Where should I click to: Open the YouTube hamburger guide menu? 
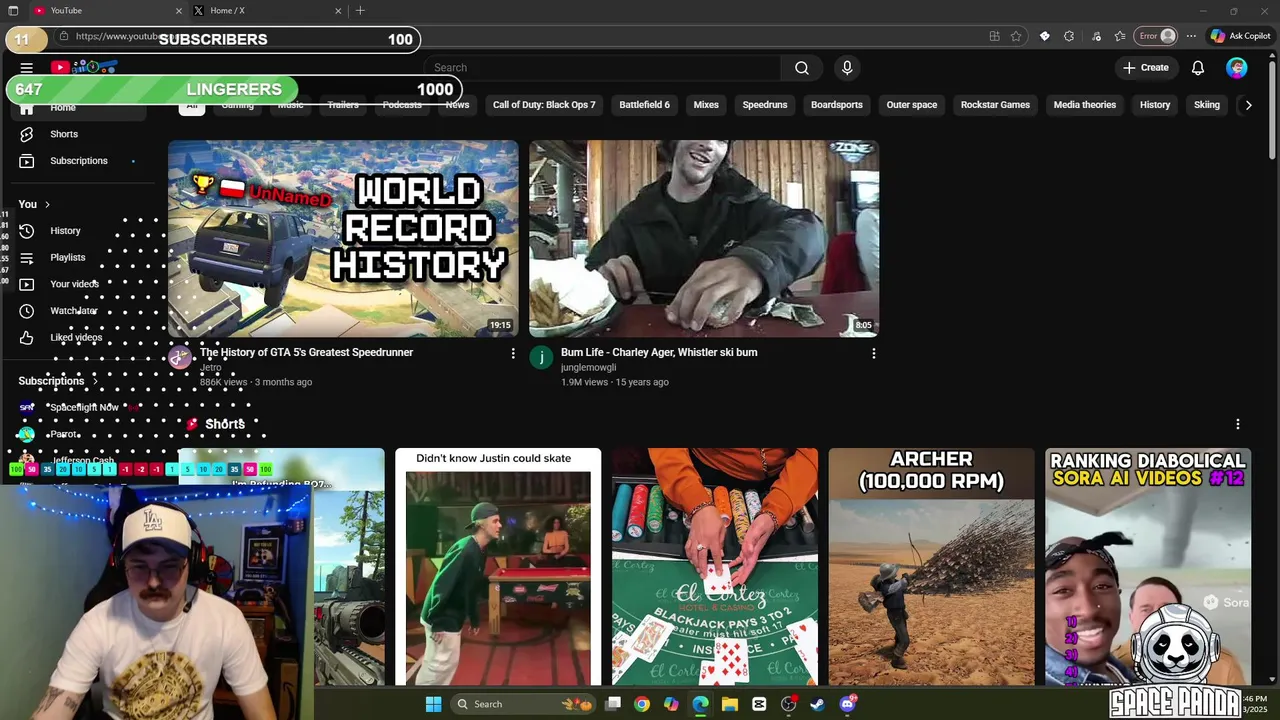click(x=27, y=68)
